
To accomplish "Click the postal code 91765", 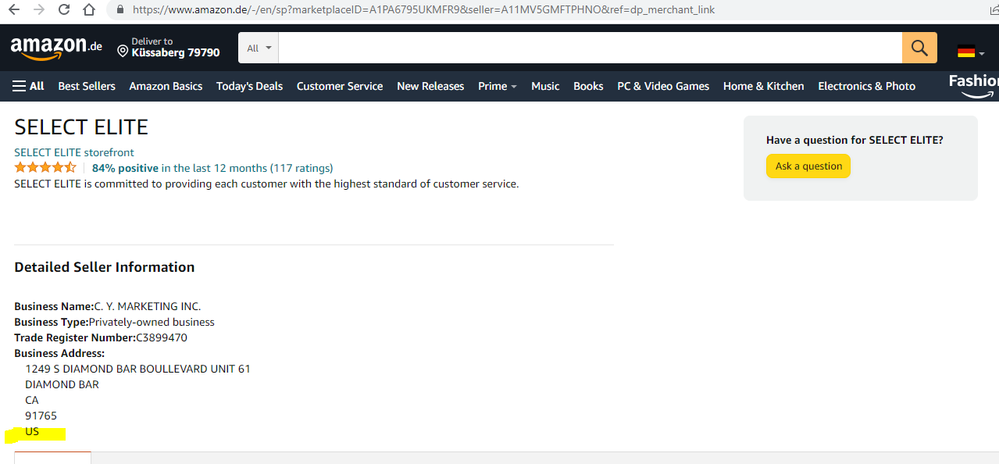I will (41, 416).
